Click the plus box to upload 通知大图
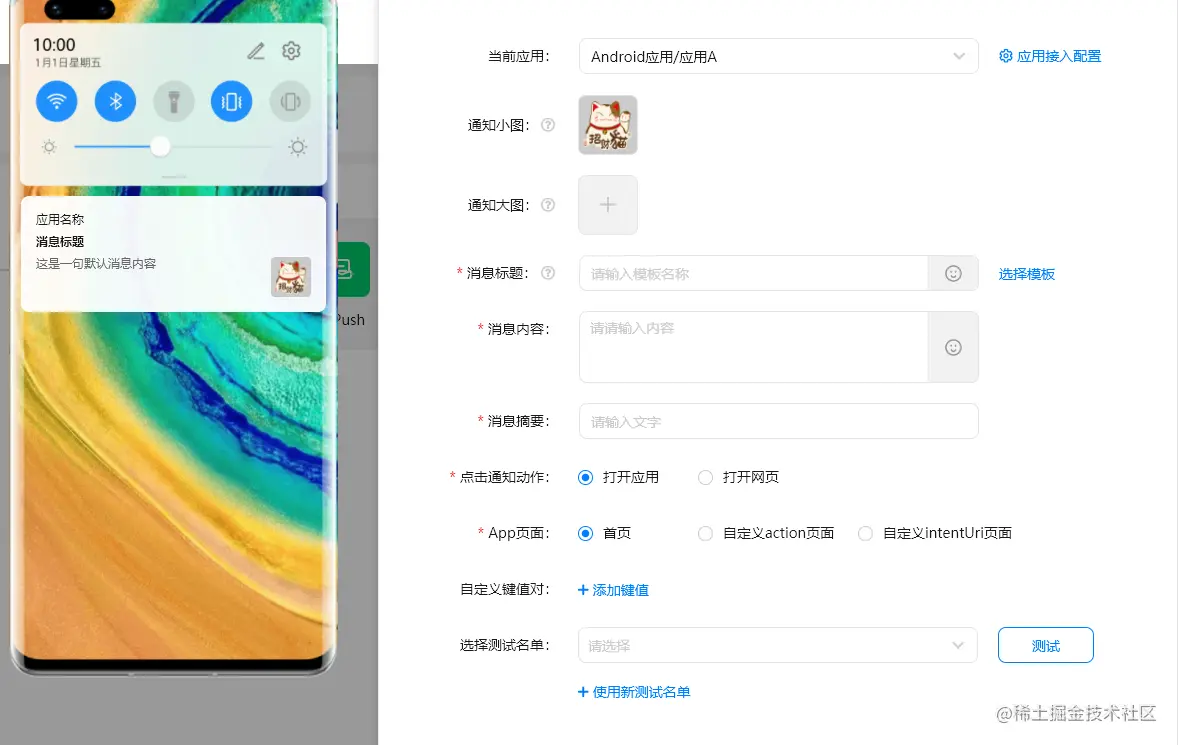The width and height of the screenshot is (1178, 745). 608,205
